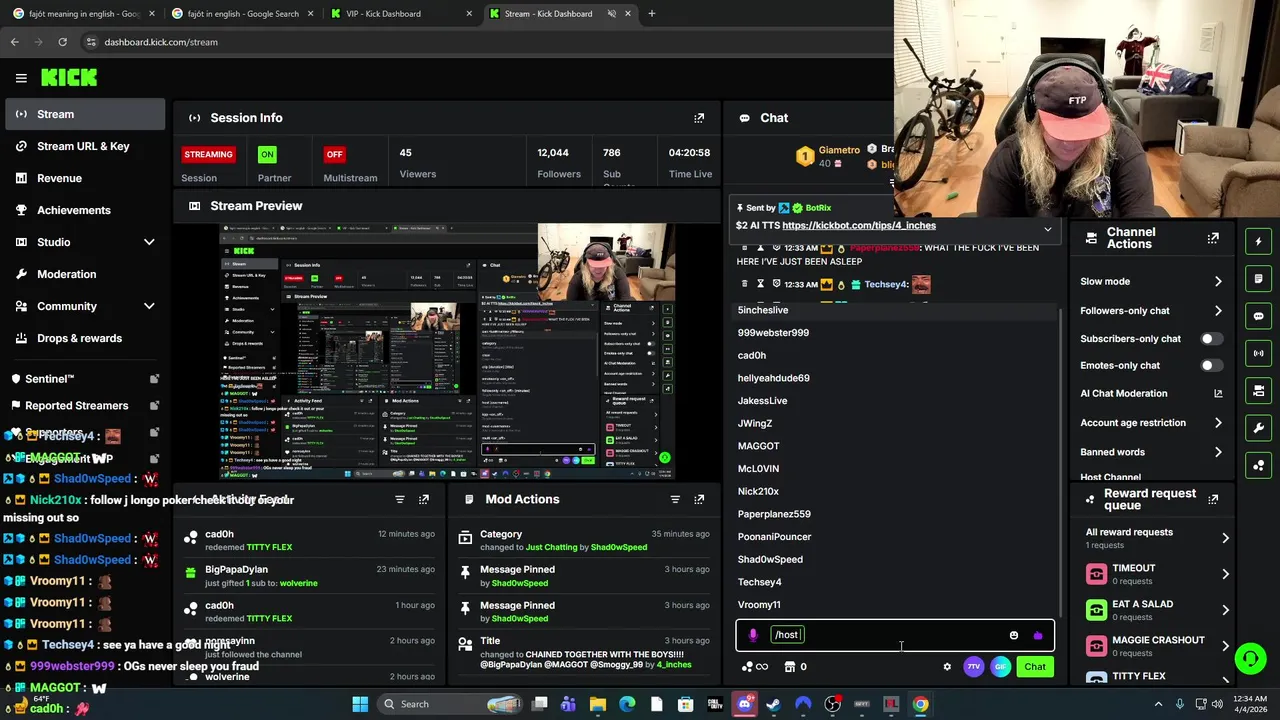1280x720 pixels.
Task: Pop out the Reward request queue panel
Action: point(1213,499)
